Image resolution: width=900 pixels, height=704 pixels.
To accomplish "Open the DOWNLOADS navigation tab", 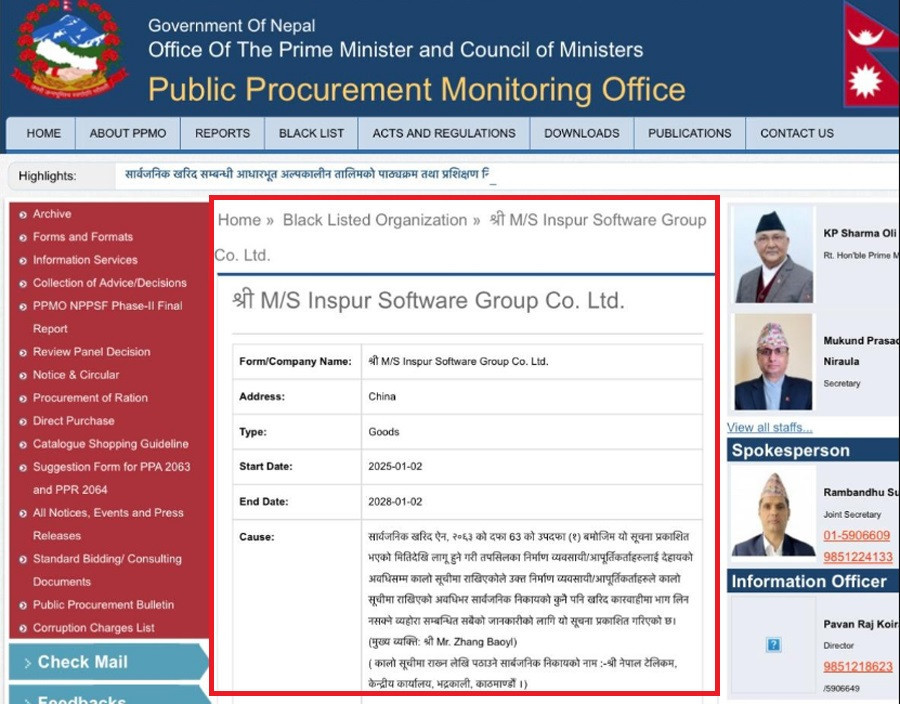I will click(581, 133).
